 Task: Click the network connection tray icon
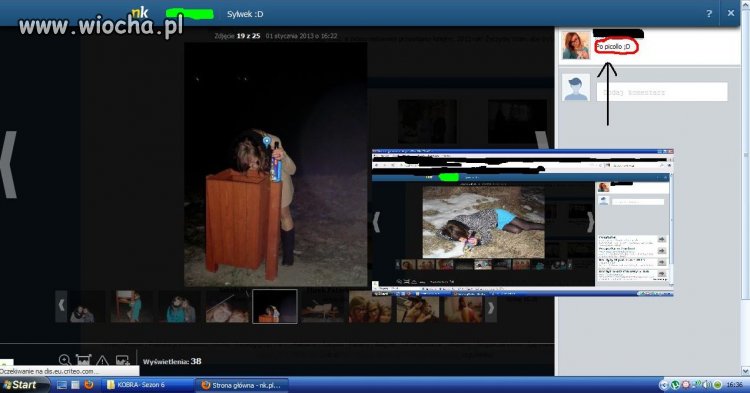click(696, 385)
